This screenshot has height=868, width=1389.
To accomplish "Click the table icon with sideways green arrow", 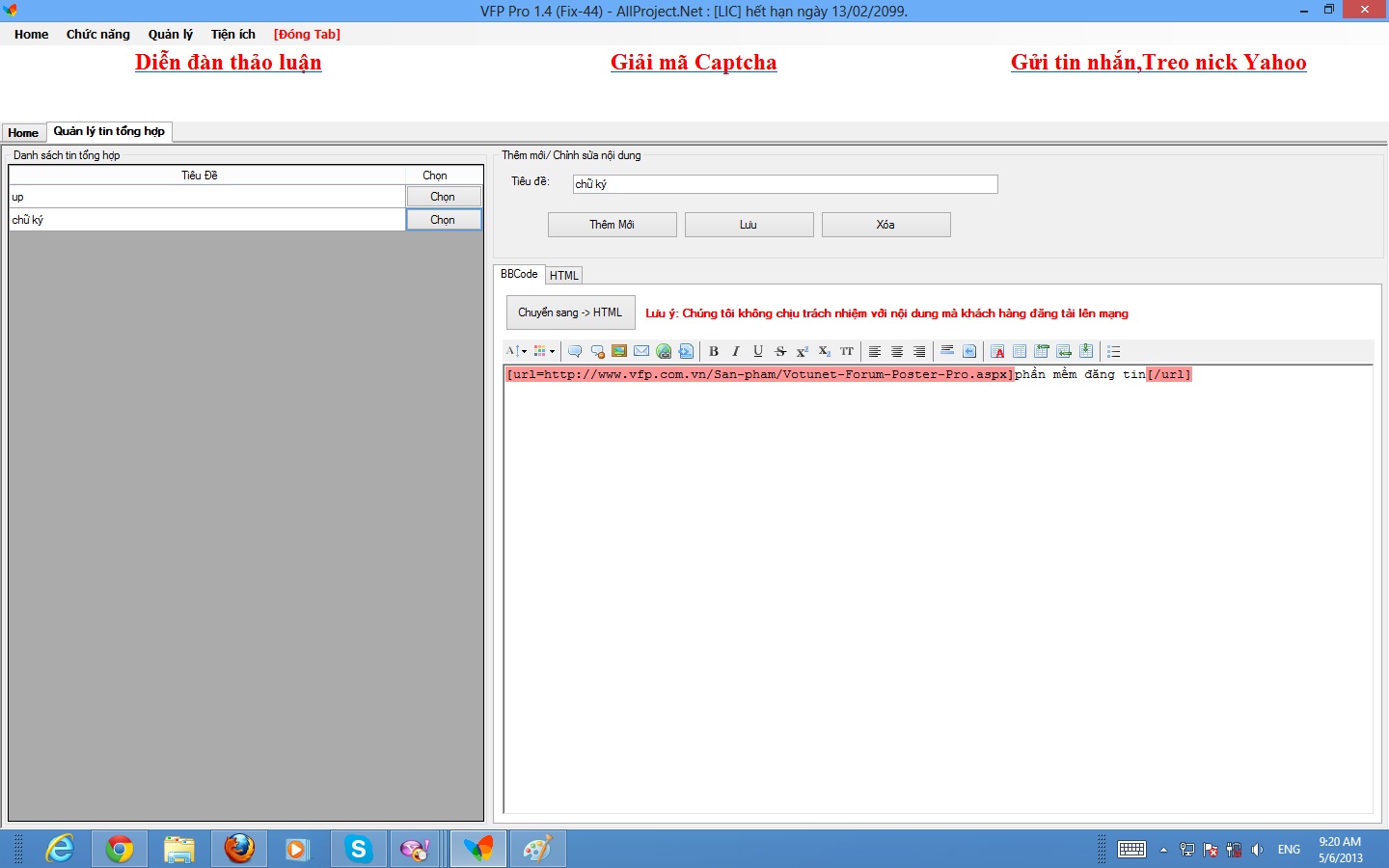I will (1064, 351).
